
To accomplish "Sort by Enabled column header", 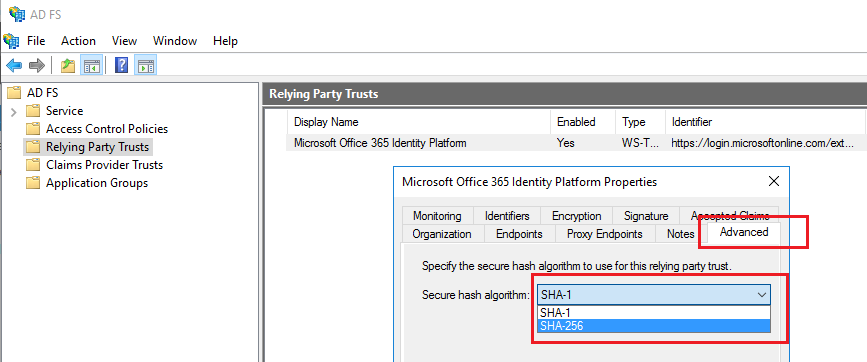I will coord(583,122).
